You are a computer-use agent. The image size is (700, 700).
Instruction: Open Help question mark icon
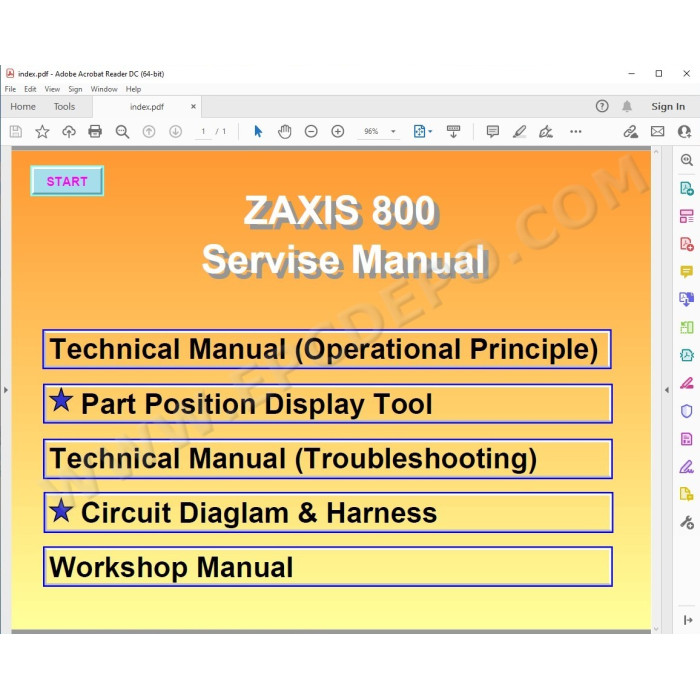(x=602, y=106)
